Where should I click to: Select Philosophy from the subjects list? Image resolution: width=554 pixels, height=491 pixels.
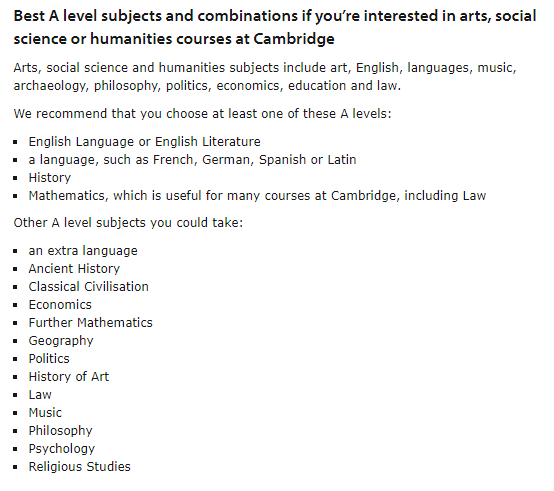pos(60,431)
